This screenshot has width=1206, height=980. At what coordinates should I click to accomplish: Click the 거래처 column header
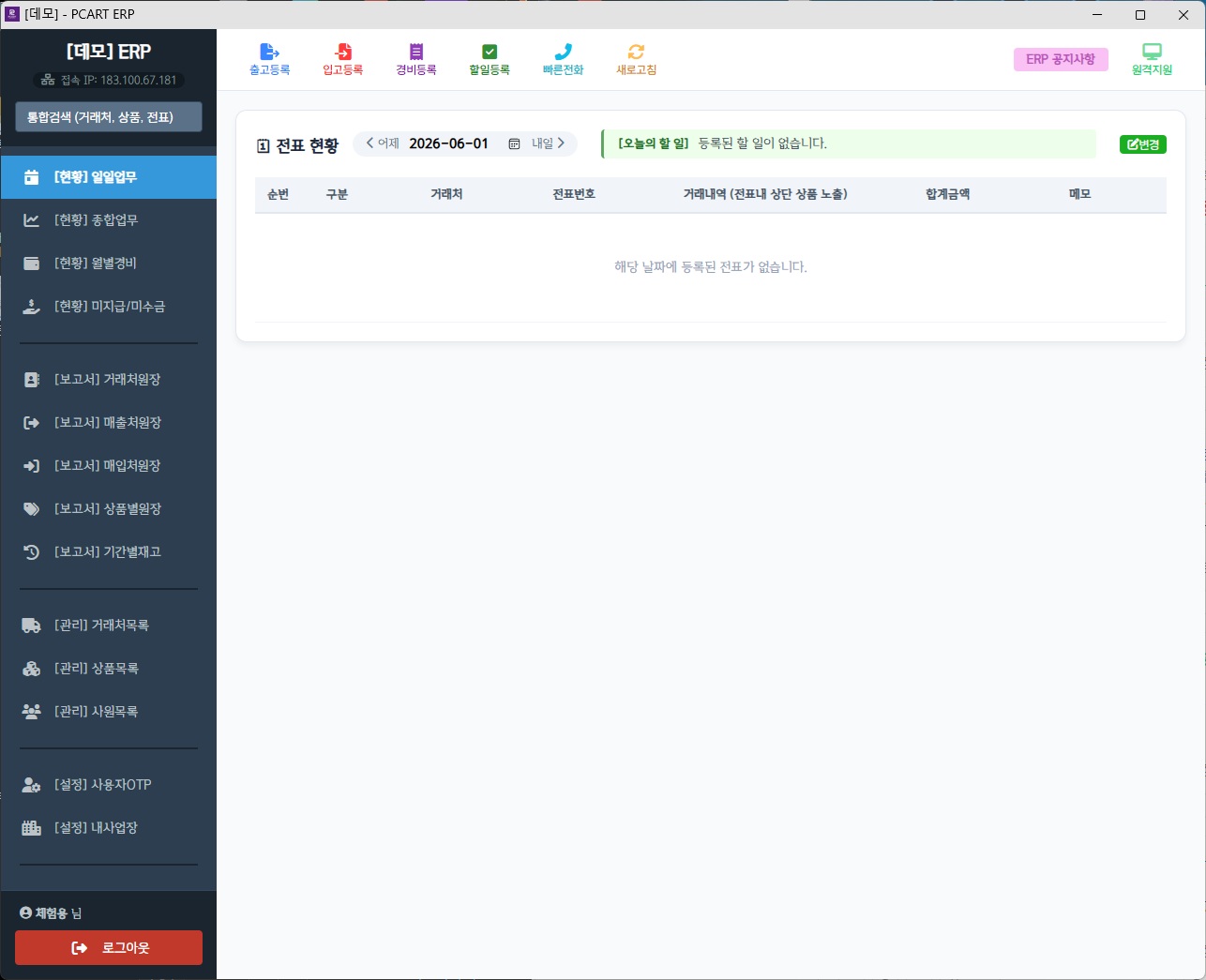coord(446,194)
